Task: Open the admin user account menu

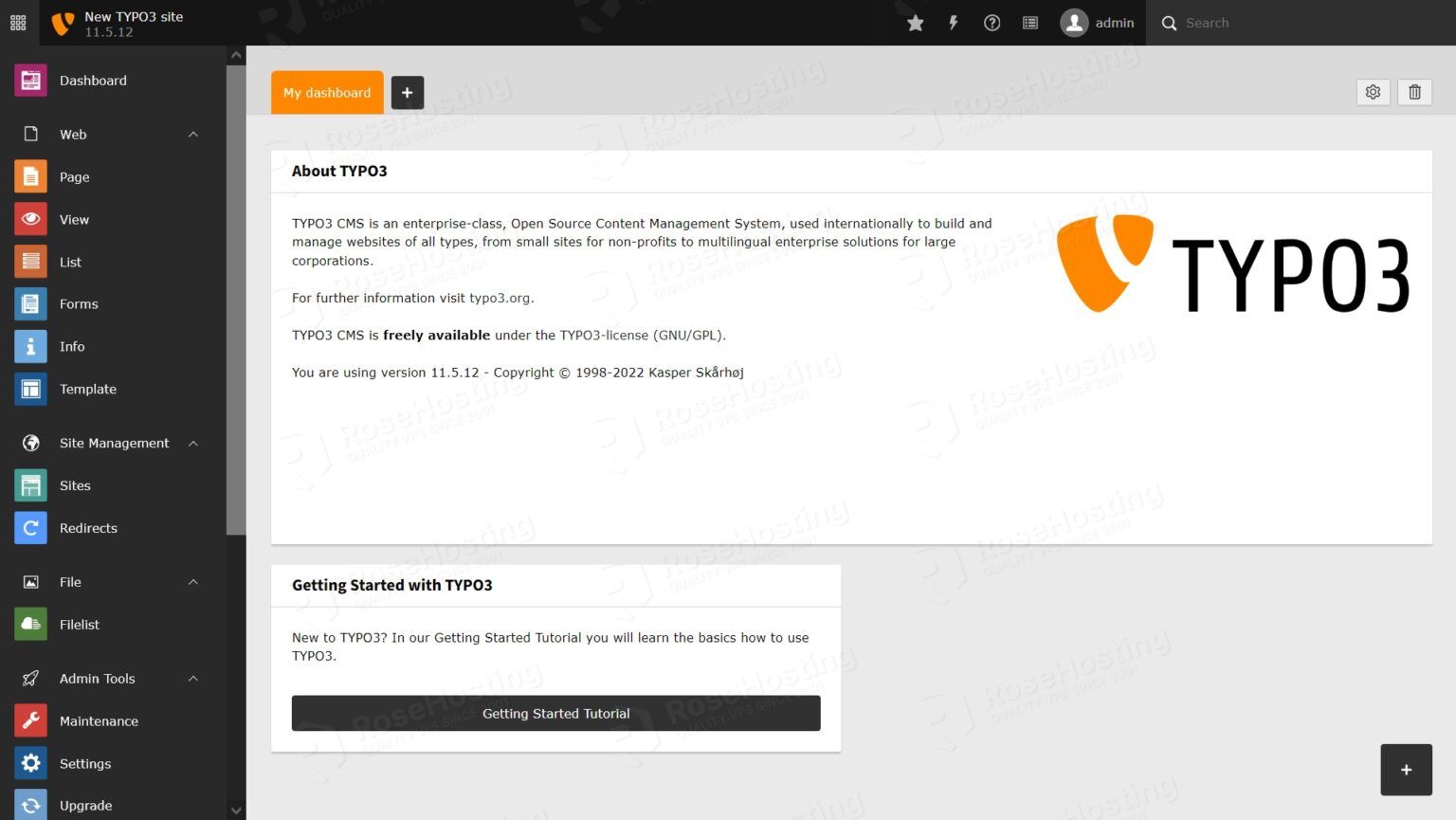Action: tap(1097, 22)
